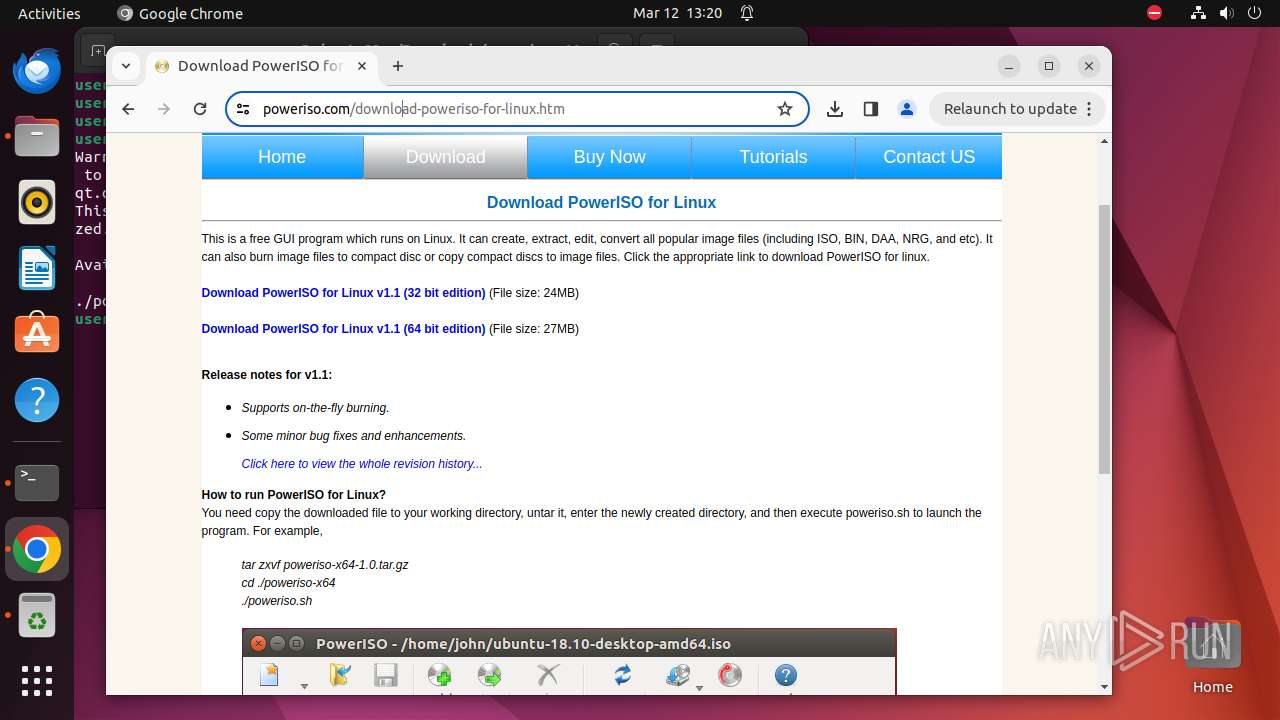Open Chrome side panel
The height and width of the screenshot is (720, 1280).
[x=871, y=109]
